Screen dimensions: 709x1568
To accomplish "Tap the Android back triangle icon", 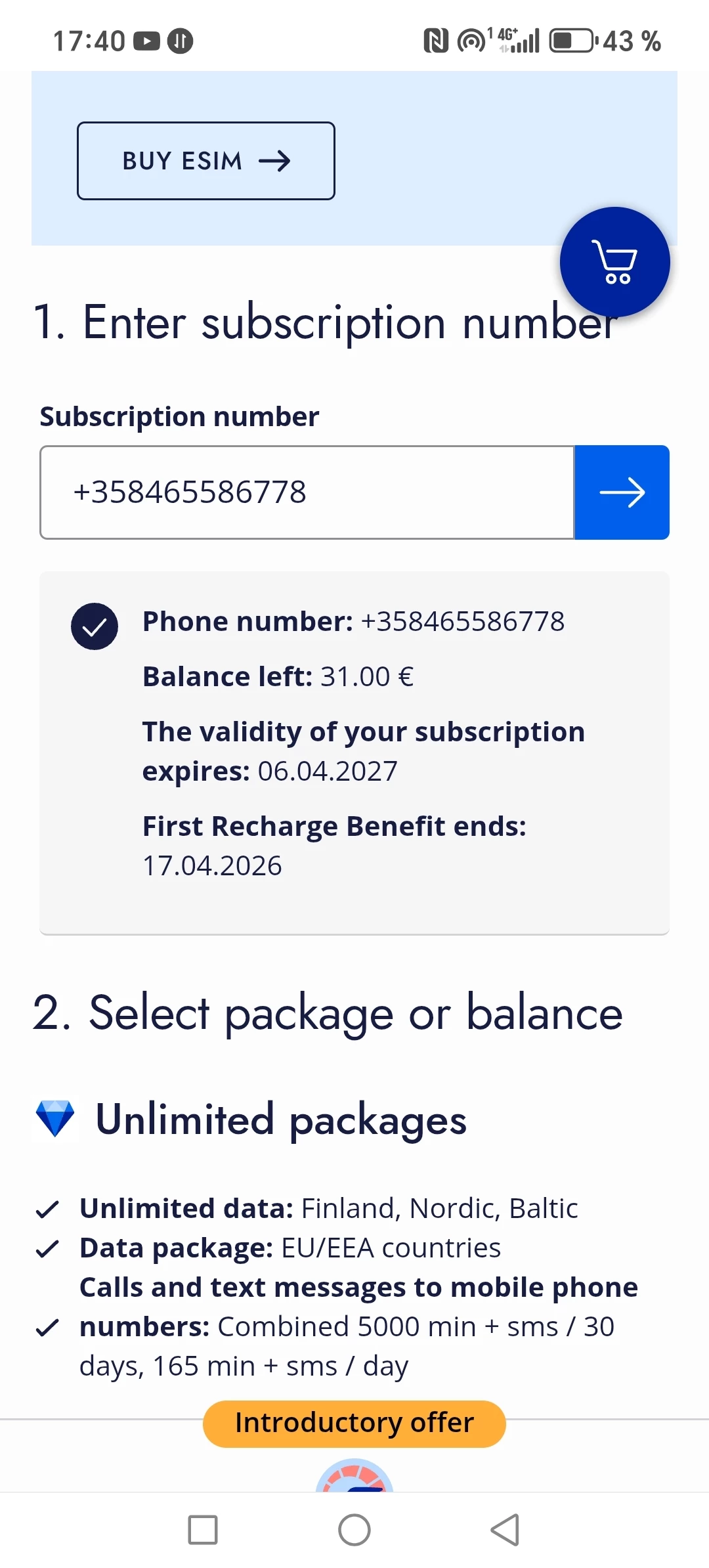I will 505,1530.
